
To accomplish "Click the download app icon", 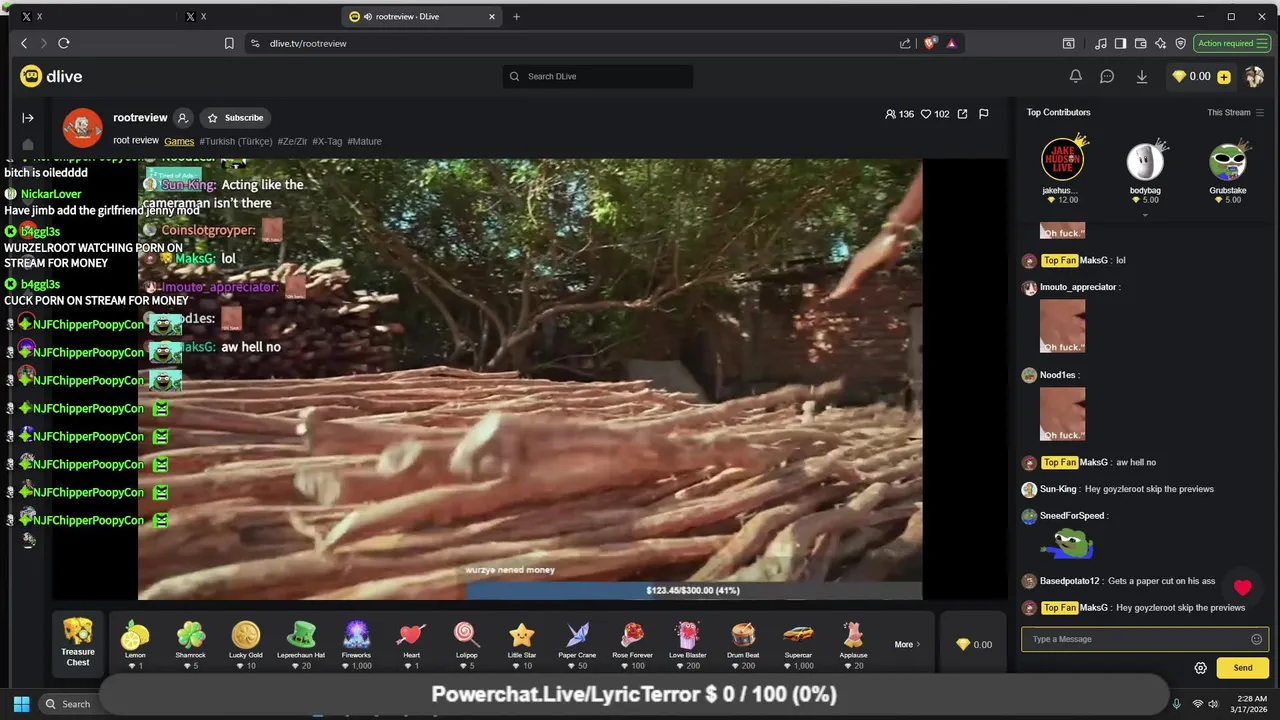I will pos(1141,76).
